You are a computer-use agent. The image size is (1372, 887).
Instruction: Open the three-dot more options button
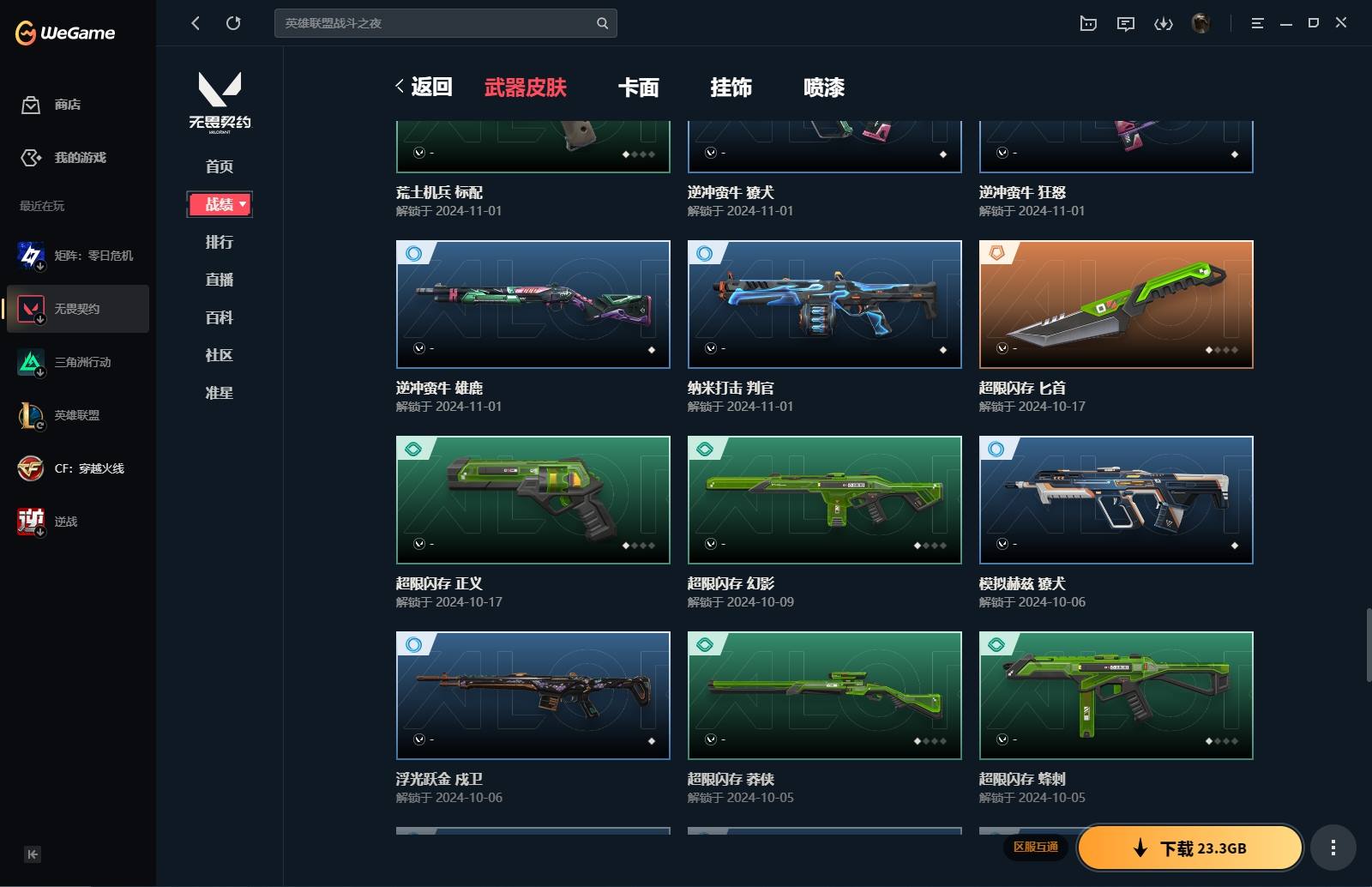[1333, 848]
